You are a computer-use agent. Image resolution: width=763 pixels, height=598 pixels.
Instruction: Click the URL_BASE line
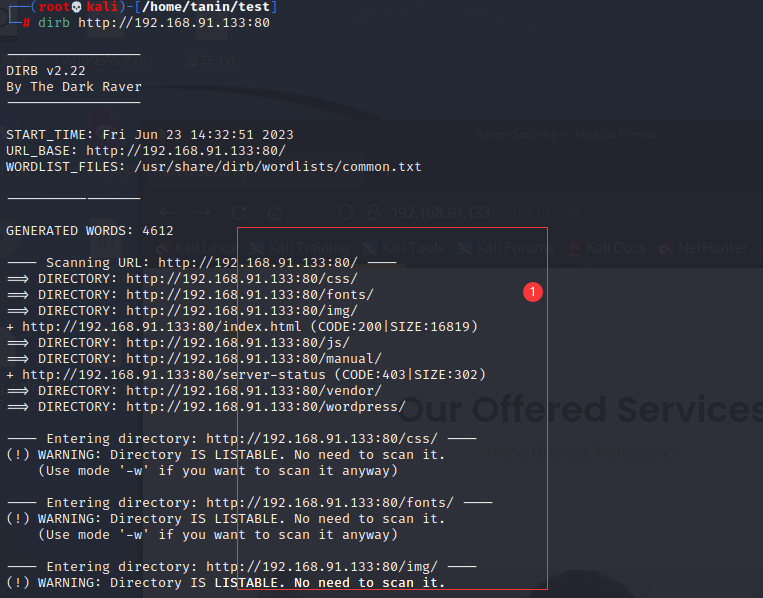click(145, 150)
